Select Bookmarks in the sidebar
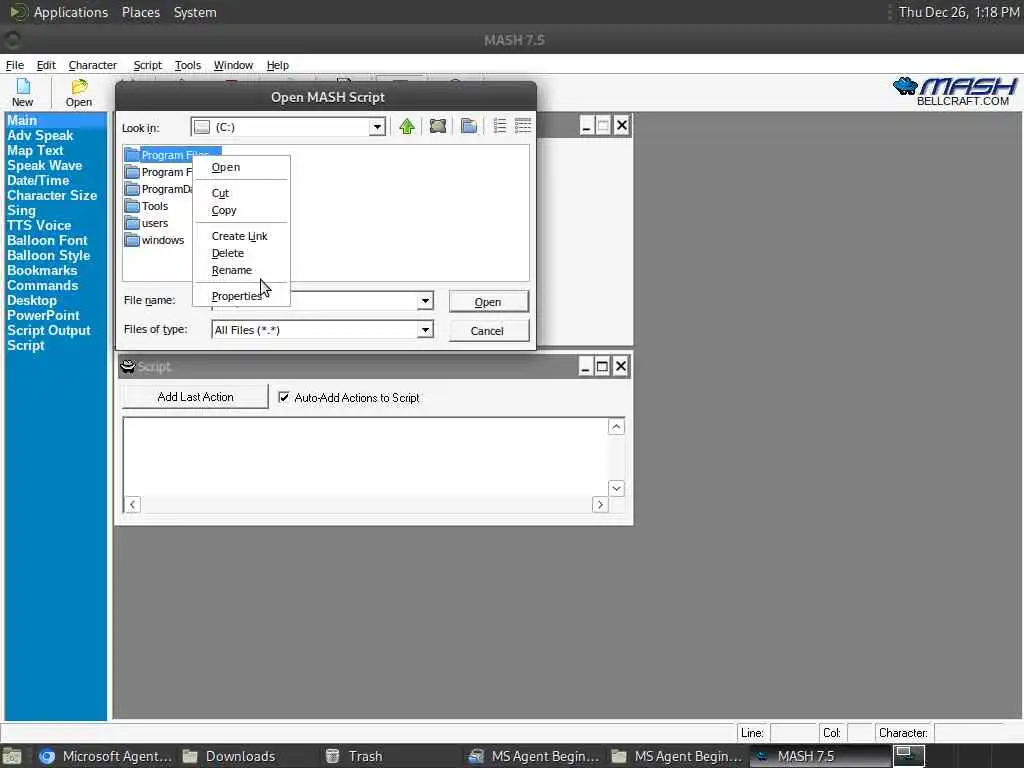Viewport: 1024px width, 768px height. point(42,270)
